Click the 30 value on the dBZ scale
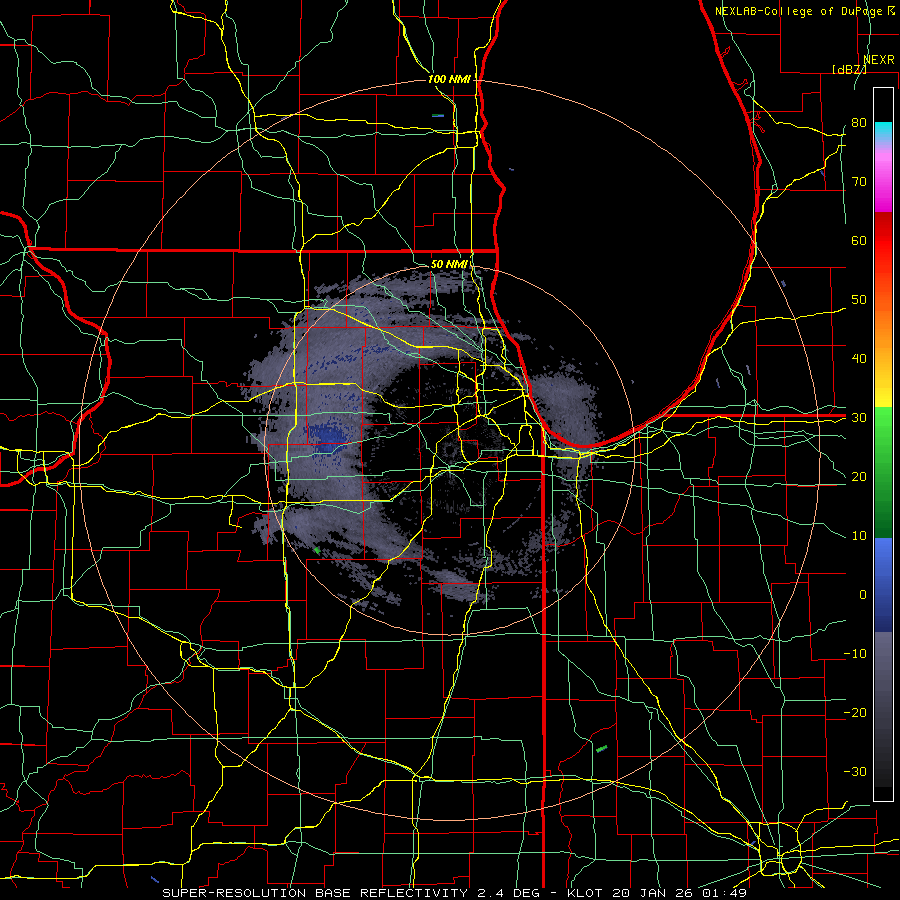Screen dimensions: 900x900 pyautogui.click(x=859, y=418)
